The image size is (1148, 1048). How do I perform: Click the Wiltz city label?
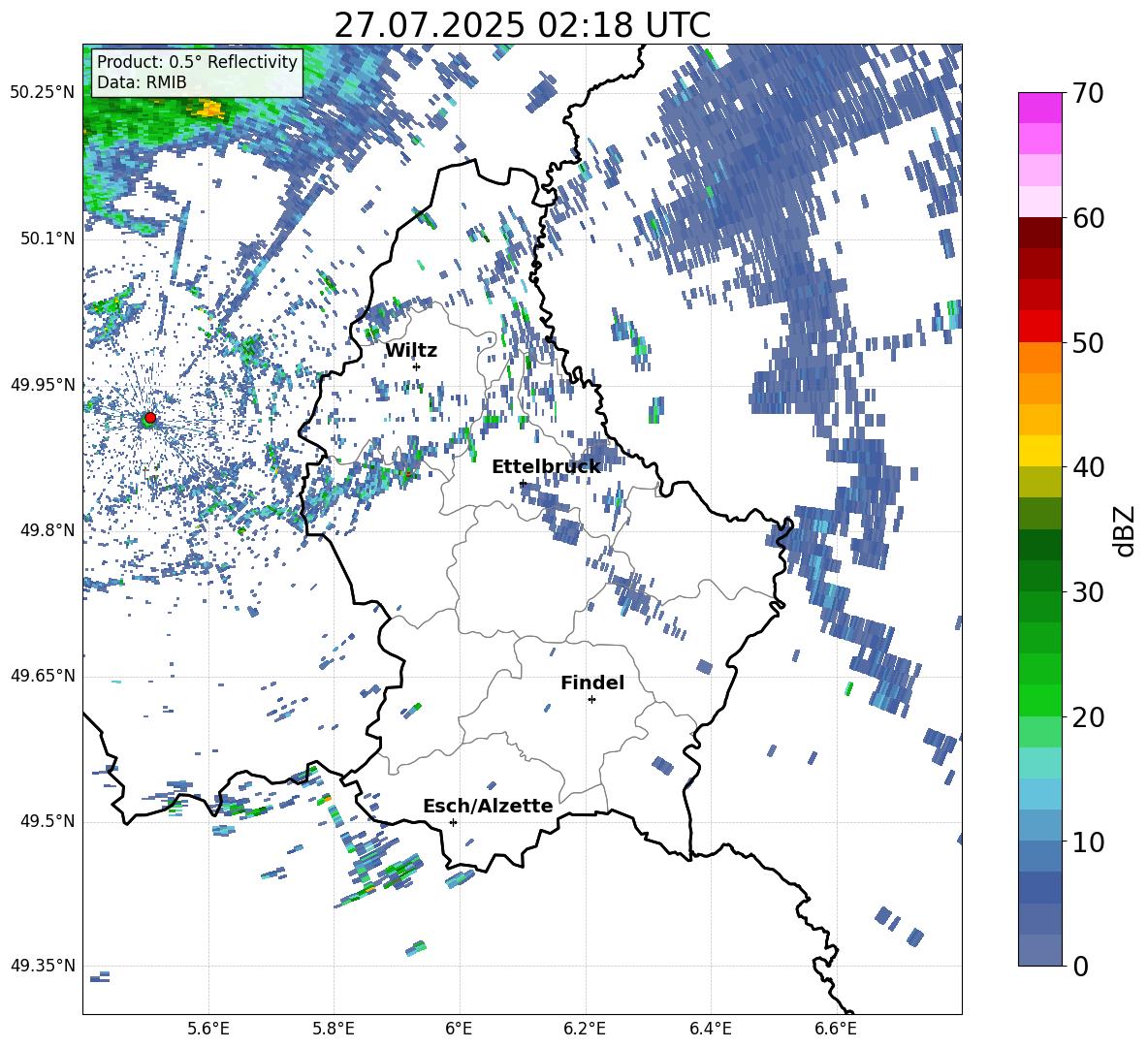point(411,351)
